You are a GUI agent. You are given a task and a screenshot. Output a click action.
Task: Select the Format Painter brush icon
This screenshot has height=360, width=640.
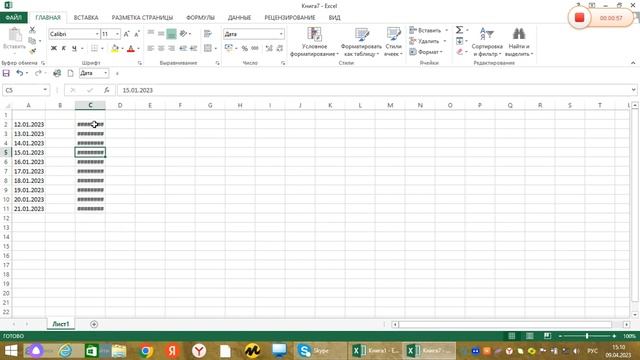pyautogui.click(x=32, y=51)
